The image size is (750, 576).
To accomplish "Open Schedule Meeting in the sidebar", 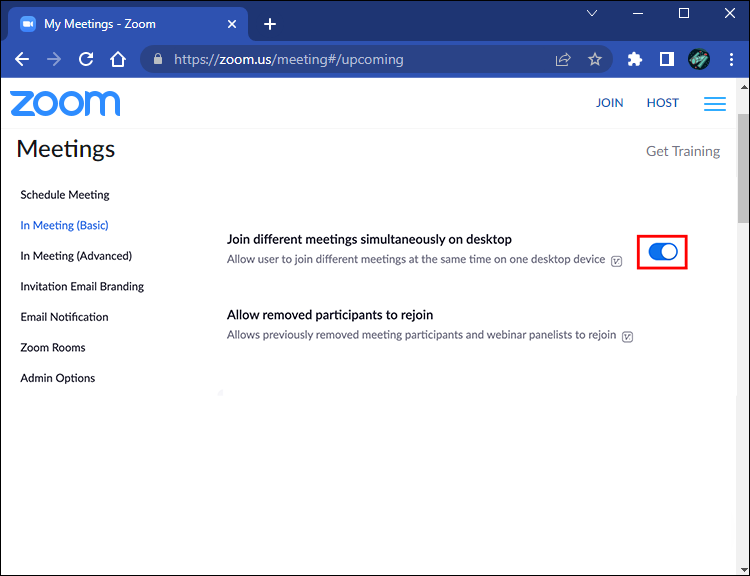I will coord(65,195).
